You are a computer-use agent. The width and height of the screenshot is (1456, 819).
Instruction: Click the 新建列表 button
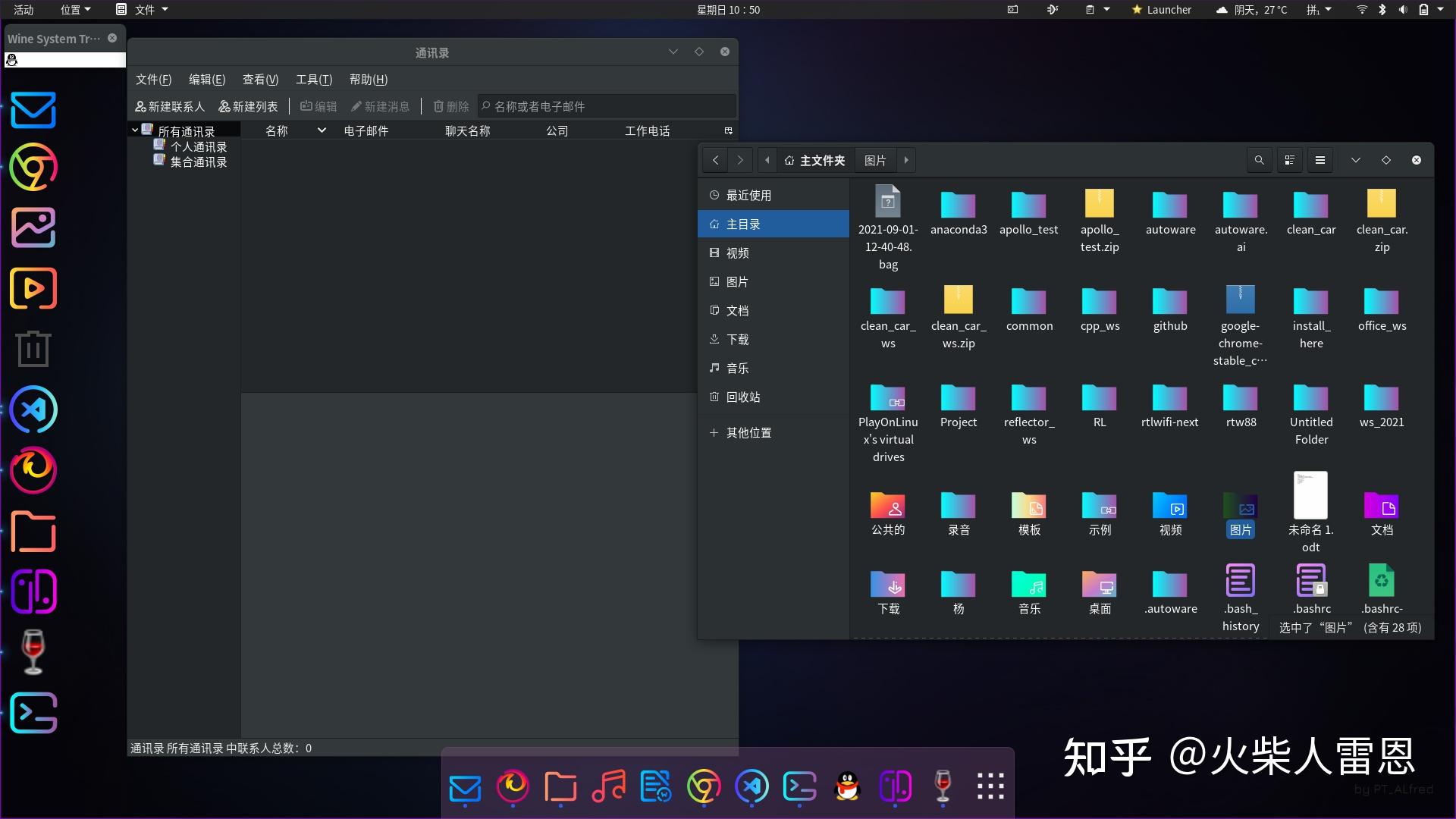pyautogui.click(x=248, y=106)
